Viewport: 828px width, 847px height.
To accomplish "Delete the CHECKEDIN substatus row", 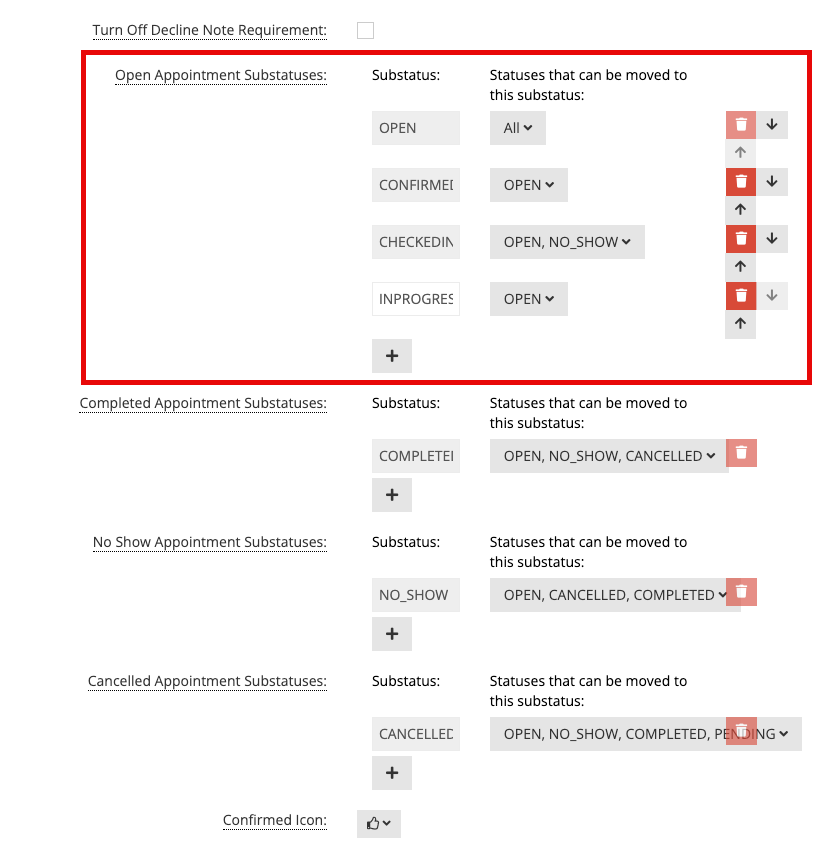I will (x=741, y=239).
